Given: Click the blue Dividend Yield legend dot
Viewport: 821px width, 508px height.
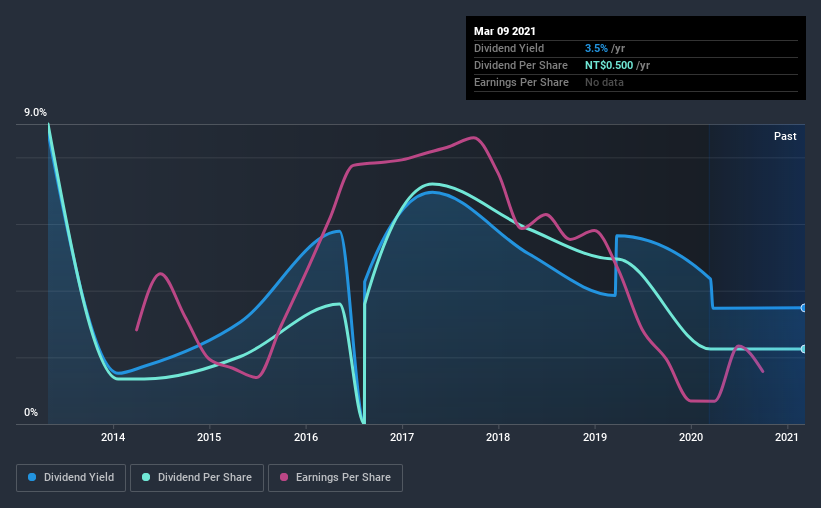Looking at the screenshot, I should coord(32,477).
